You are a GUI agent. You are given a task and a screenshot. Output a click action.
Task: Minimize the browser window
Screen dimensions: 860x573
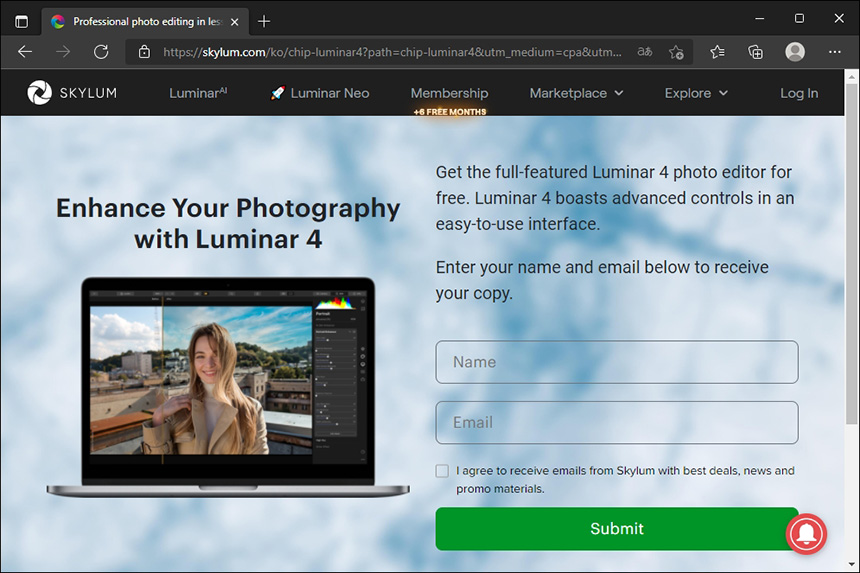point(760,19)
